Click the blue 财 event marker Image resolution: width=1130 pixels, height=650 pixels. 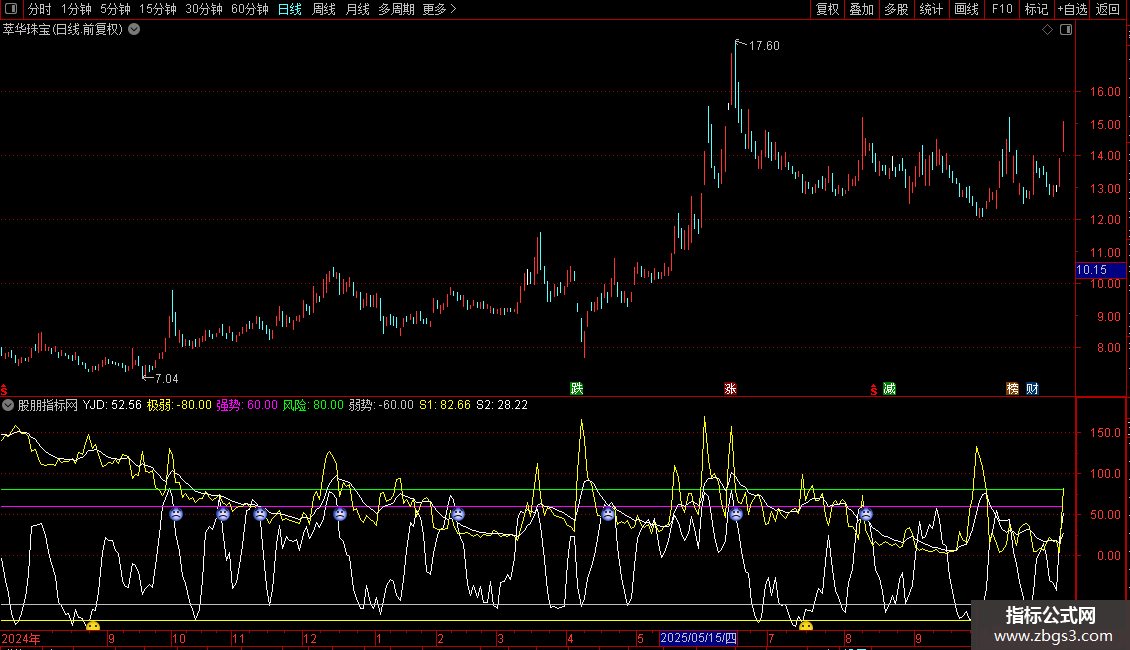[1032, 388]
